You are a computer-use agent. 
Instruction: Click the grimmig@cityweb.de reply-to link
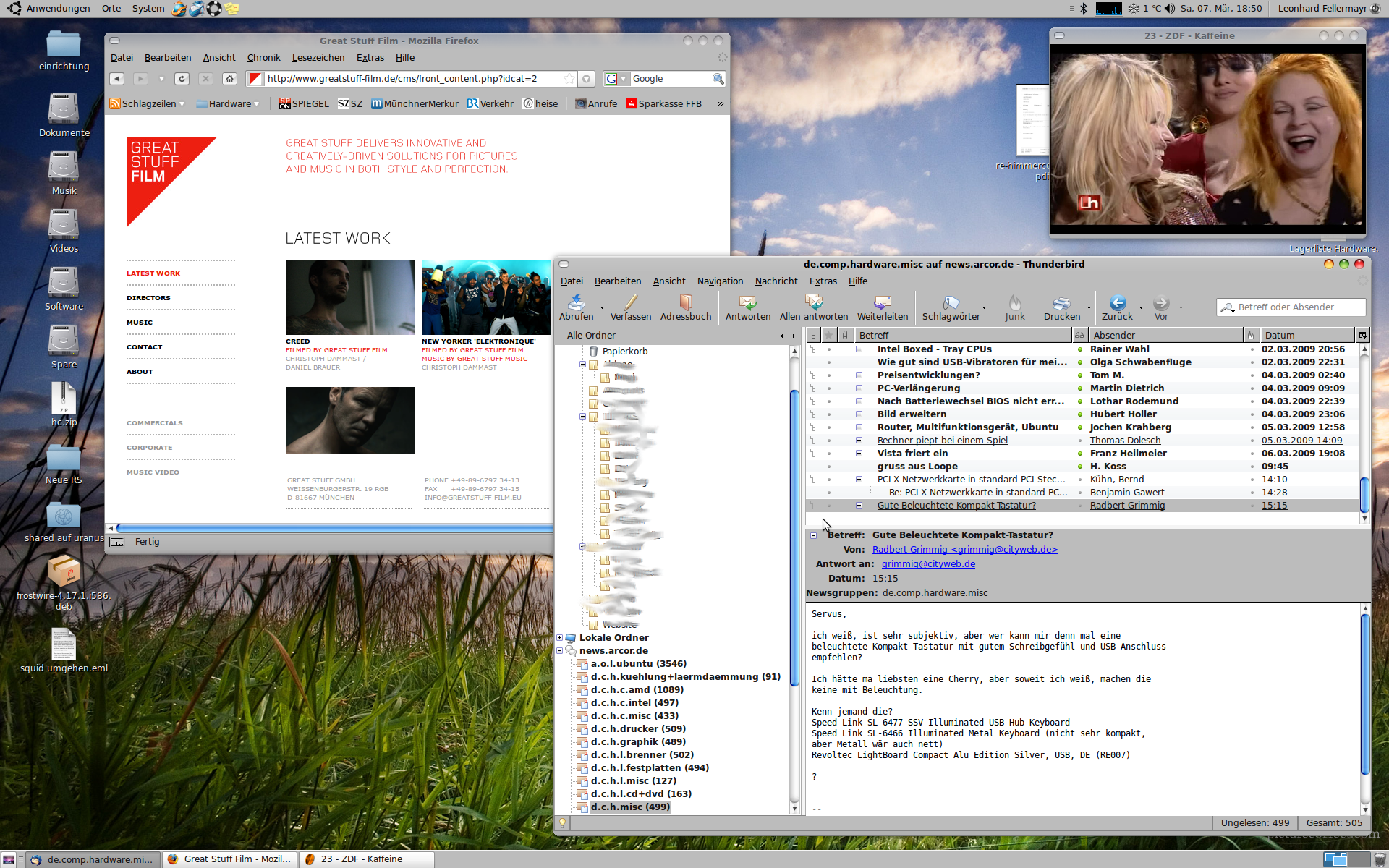point(928,564)
